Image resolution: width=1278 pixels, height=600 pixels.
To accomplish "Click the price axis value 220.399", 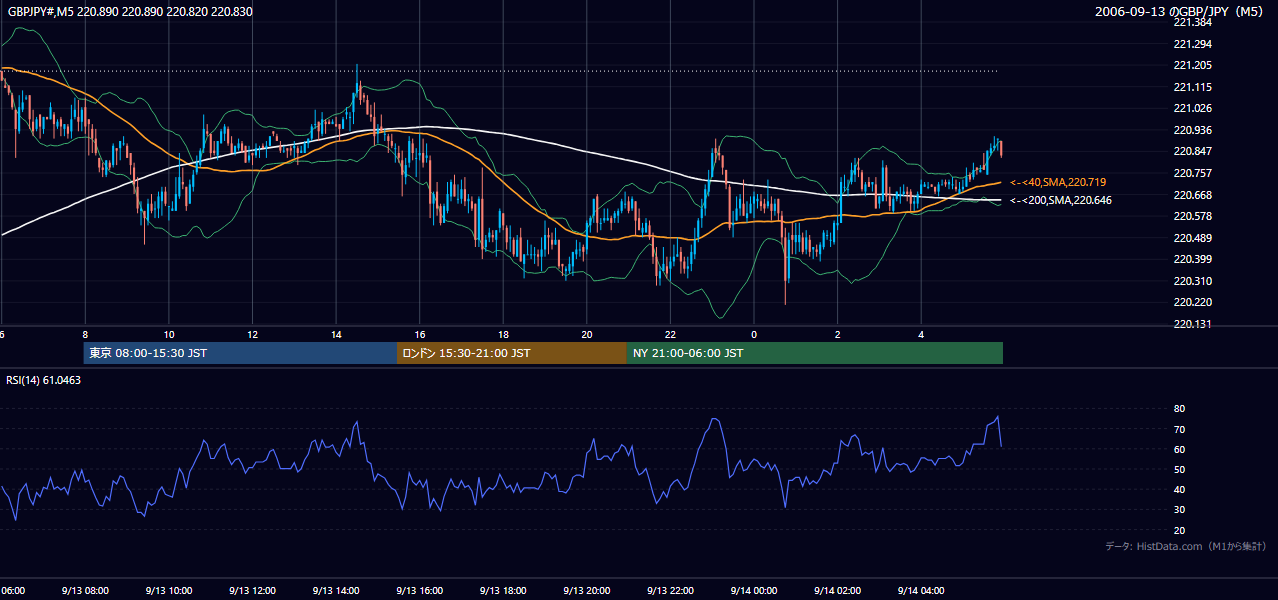I will [x=1192, y=259].
